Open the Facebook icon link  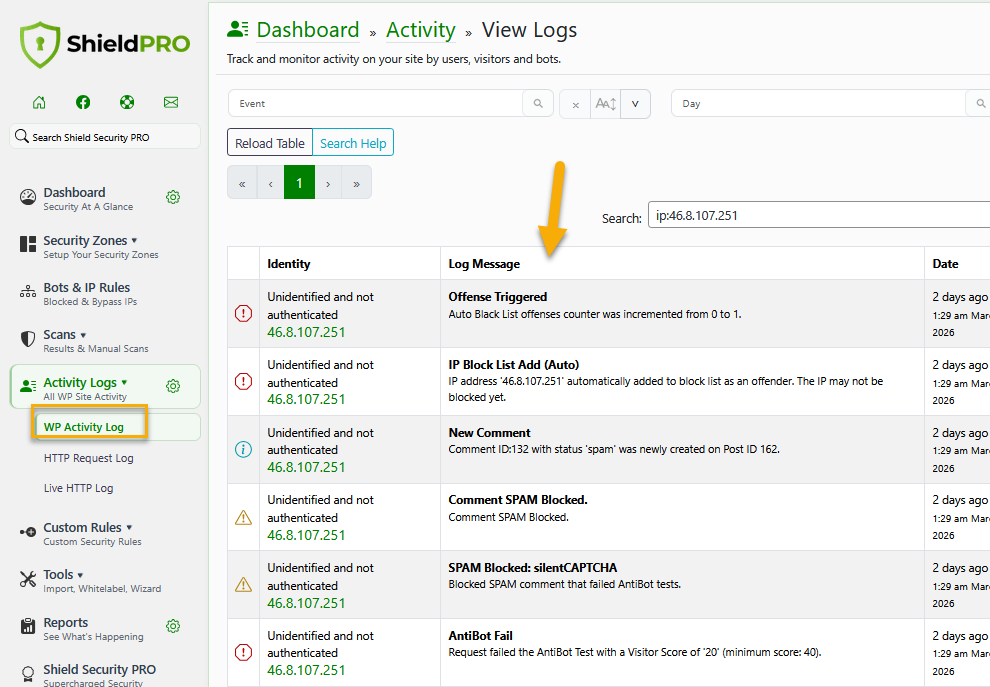pos(83,102)
